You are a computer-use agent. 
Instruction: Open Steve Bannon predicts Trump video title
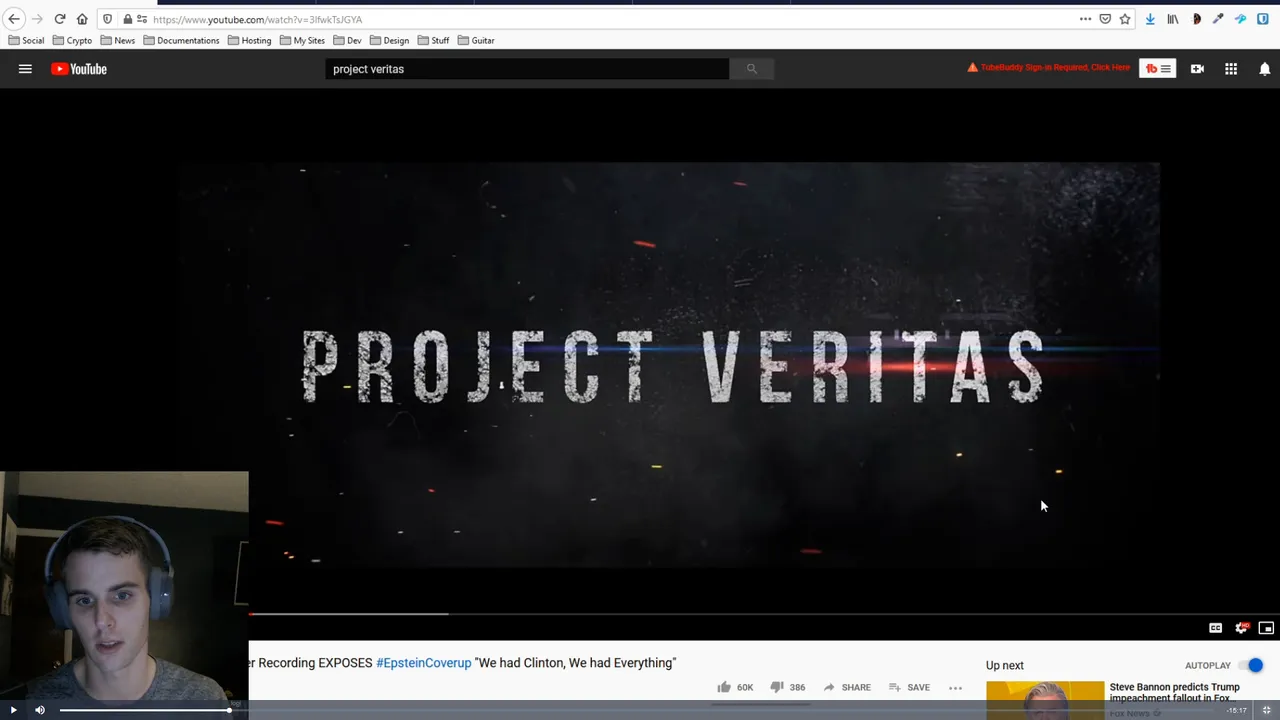point(1174,692)
